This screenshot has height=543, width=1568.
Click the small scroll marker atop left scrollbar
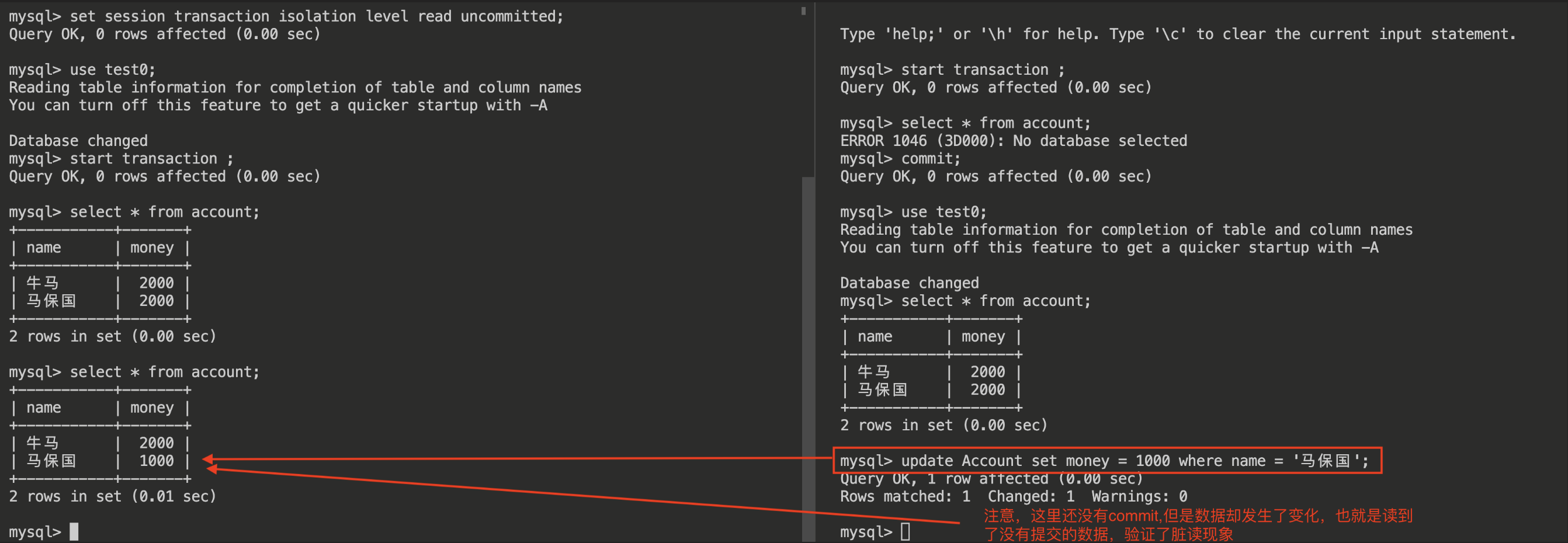pos(803,11)
